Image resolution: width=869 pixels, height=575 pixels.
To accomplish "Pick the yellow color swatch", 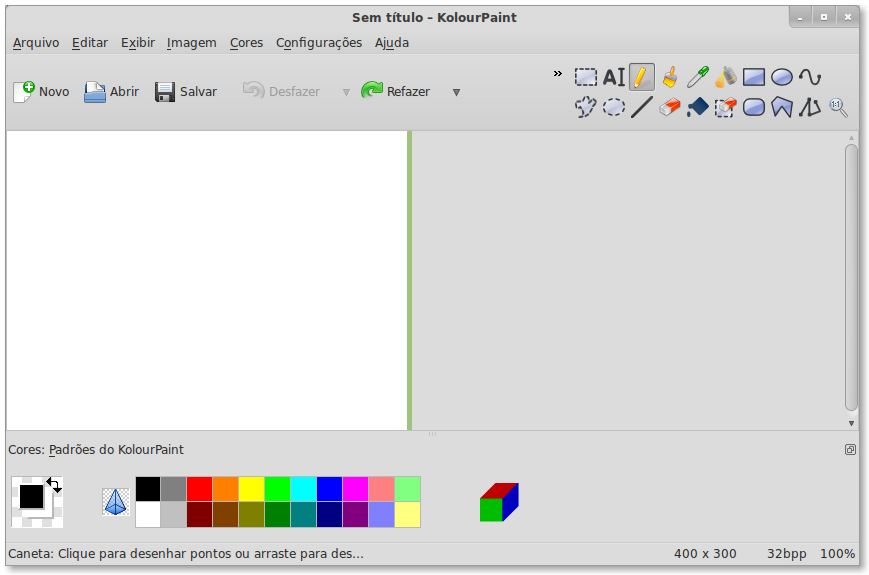I will point(251,489).
